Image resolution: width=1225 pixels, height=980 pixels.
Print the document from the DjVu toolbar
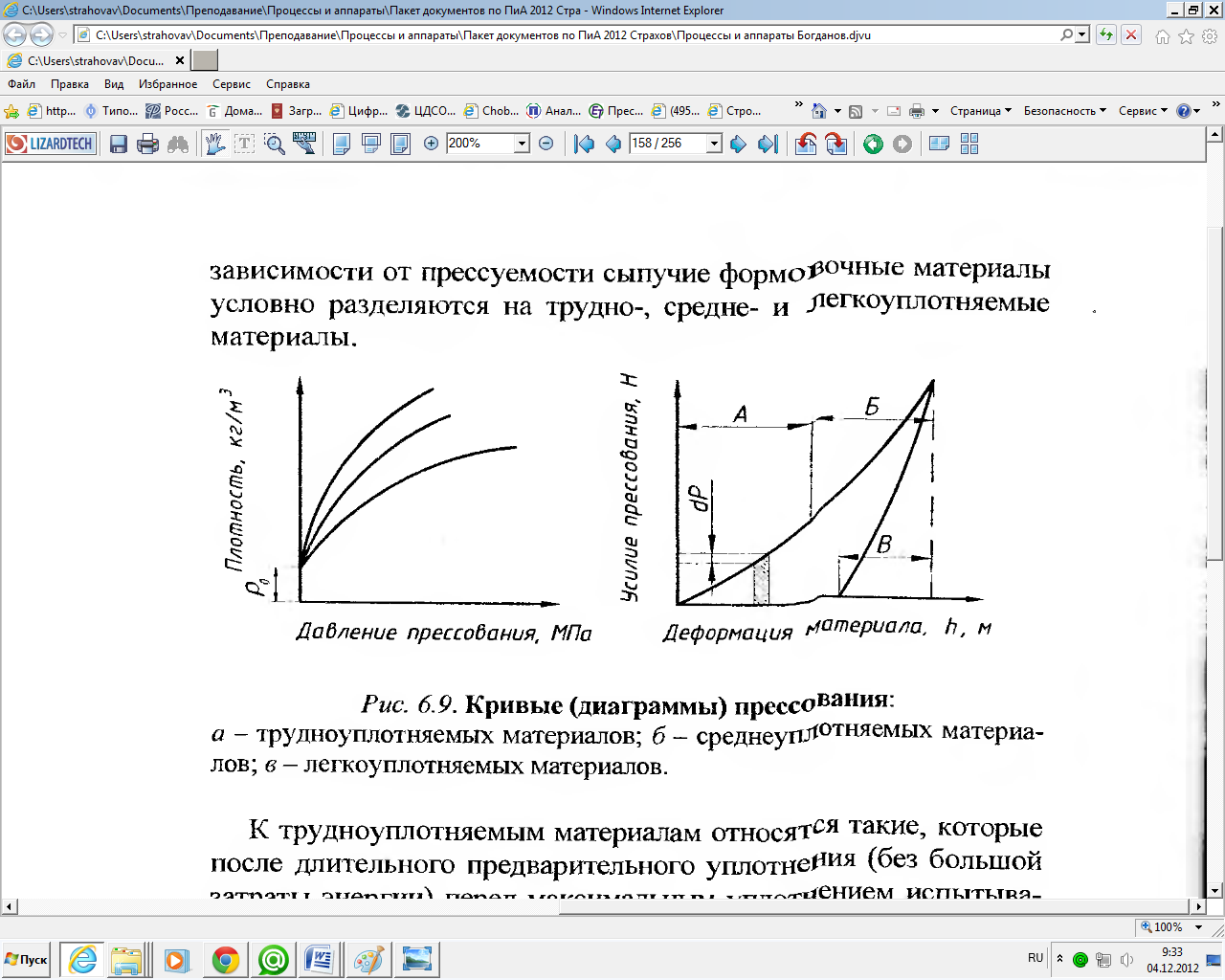click(147, 144)
